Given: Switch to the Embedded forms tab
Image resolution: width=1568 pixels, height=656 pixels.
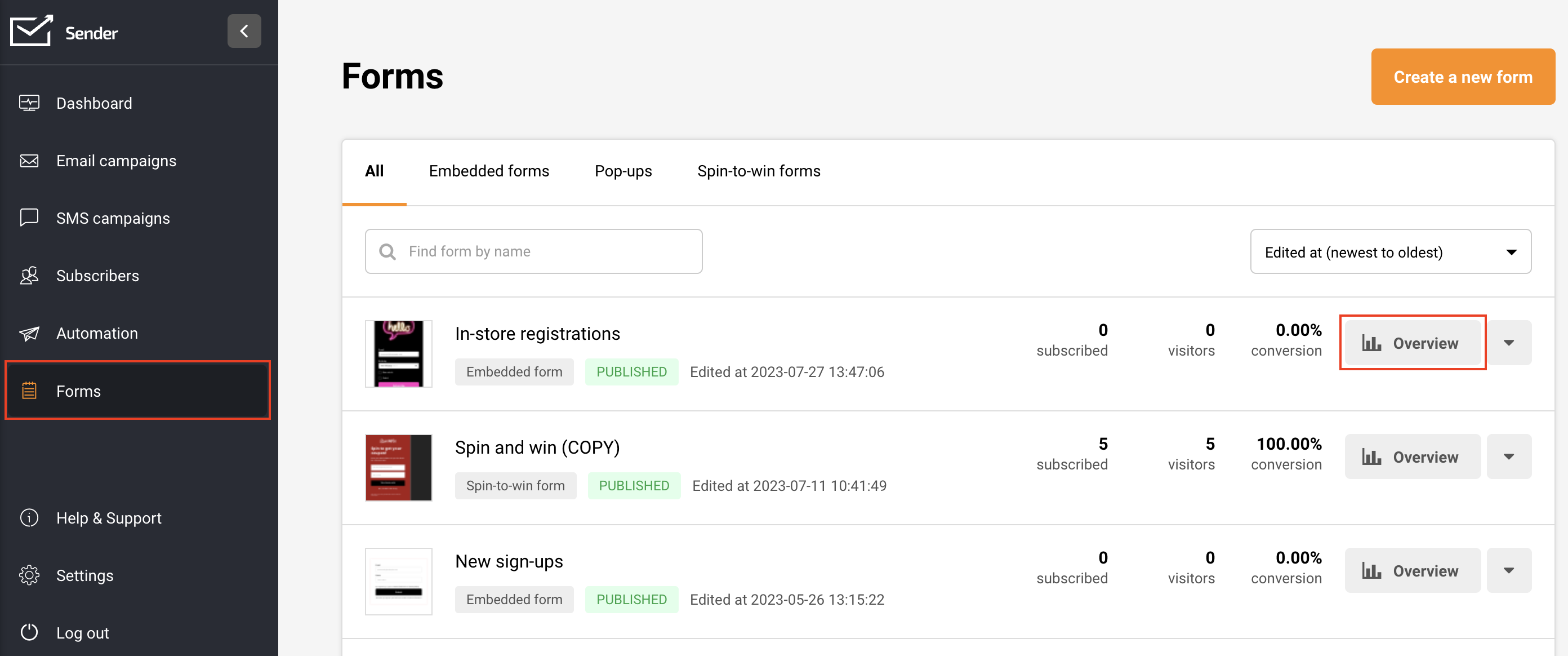Looking at the screenshot, I should (x=489, y=171).
